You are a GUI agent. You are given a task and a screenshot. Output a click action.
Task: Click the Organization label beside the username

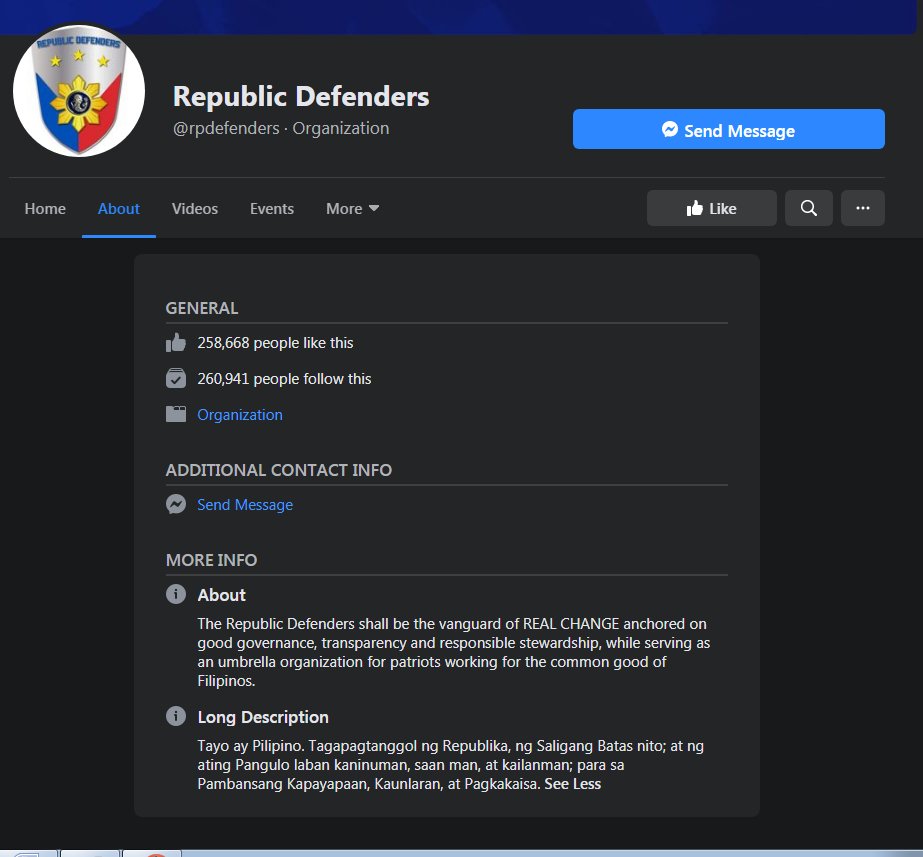click(x=341, y=128)
